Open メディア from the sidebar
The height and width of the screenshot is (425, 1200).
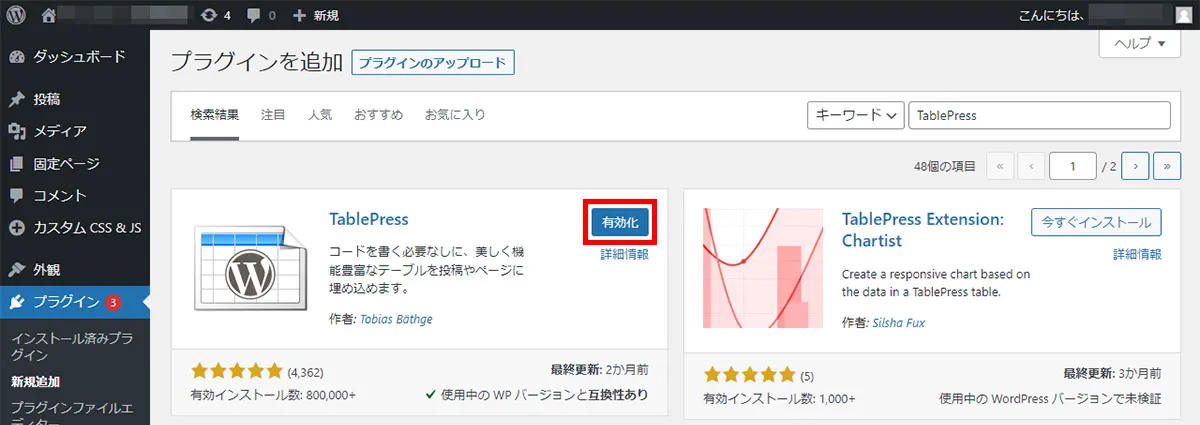pos(59,131)
